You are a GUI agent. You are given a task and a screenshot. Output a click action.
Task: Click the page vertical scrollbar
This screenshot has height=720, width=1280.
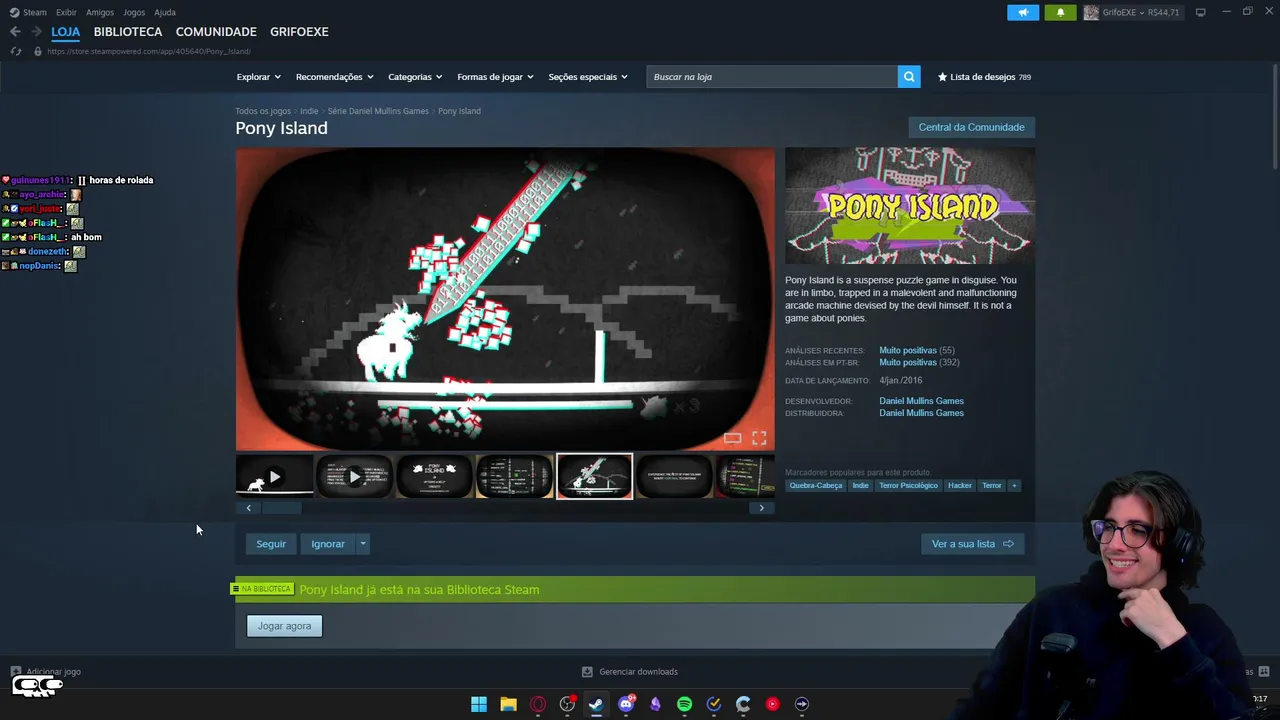point(1275,118)
